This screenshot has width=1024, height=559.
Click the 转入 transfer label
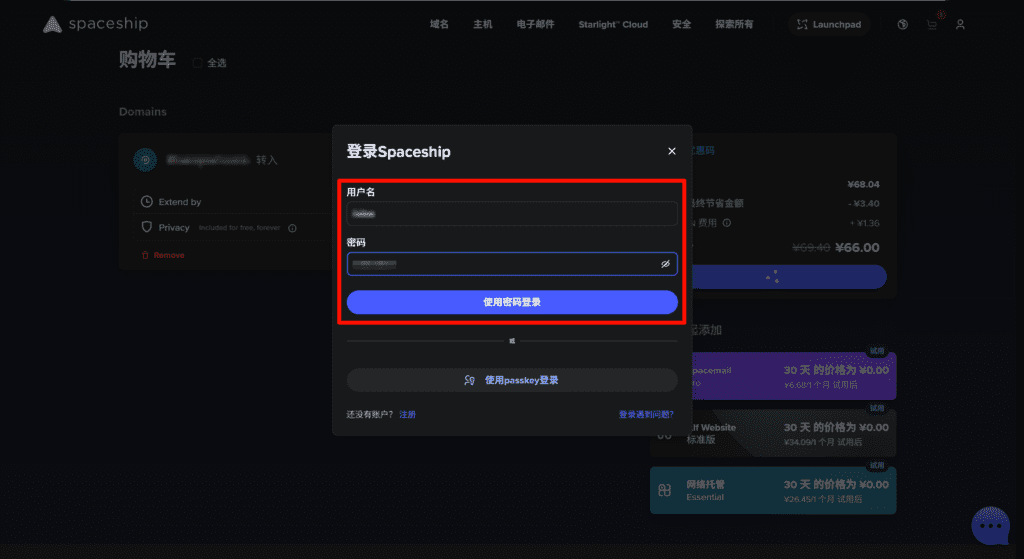pos(266,160)
